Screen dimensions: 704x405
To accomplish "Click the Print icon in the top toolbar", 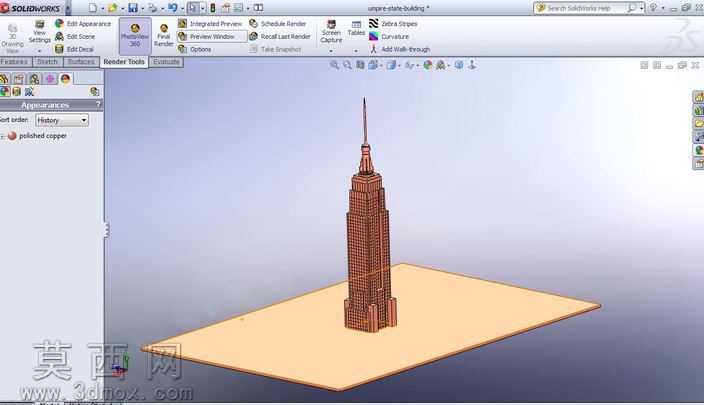I will click(153, 8).
